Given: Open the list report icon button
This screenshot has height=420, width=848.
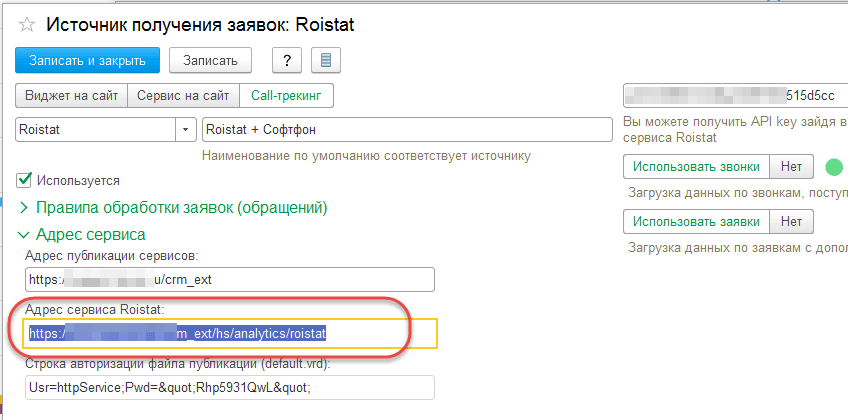Looking at the screenshot, I should pyautogui.click(x=326, y=60).
